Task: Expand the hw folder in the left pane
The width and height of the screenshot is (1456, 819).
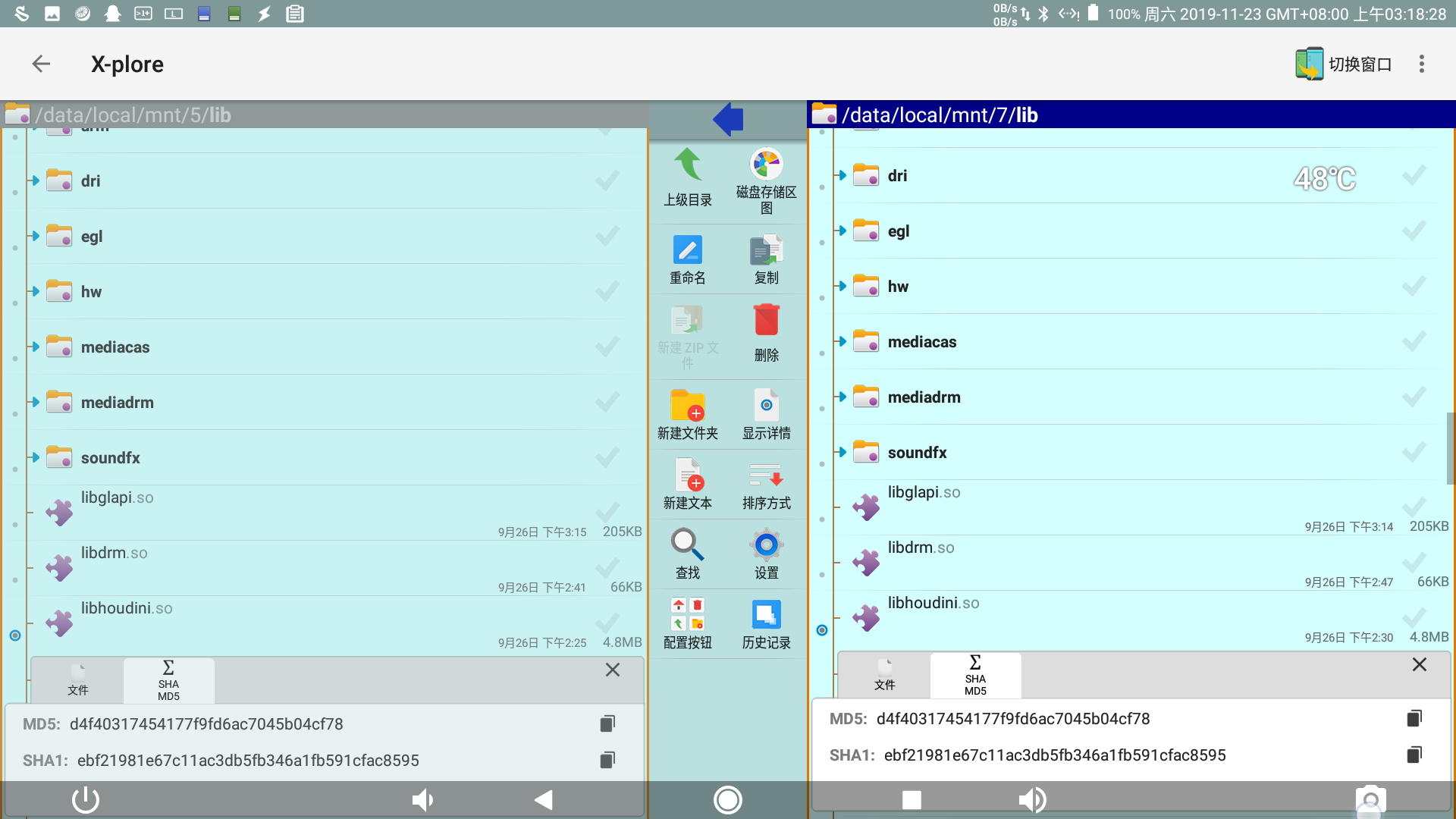Action: [35, 291]
